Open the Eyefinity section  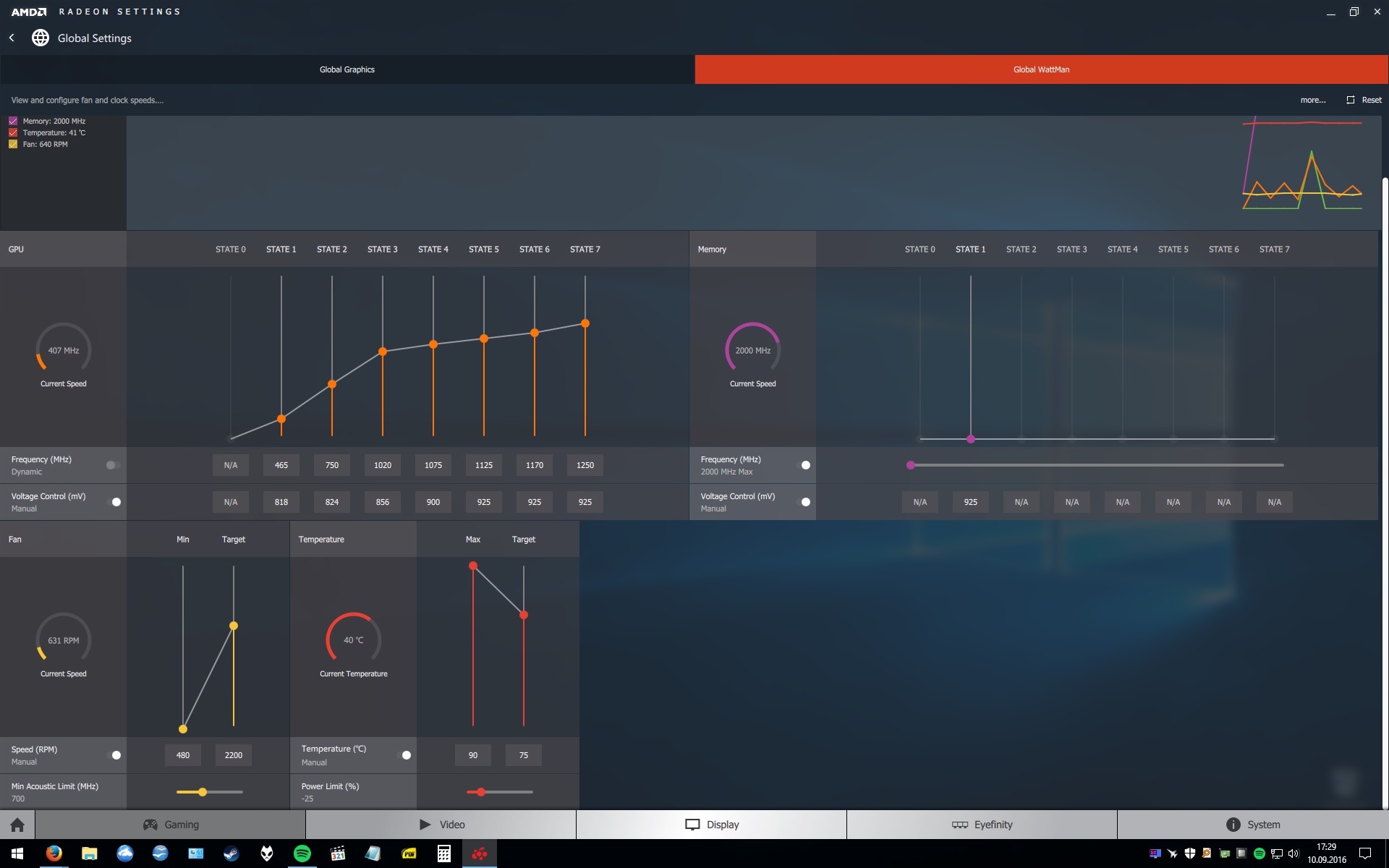click(982, 825)
